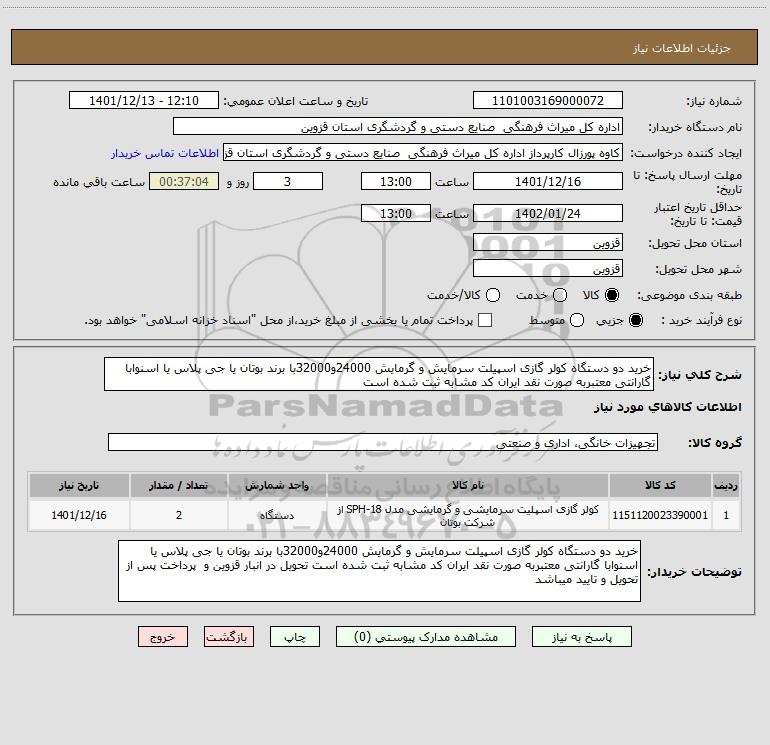Click request creator field کاوه پورزال
770x745 pixels.
tap(423, 153)
